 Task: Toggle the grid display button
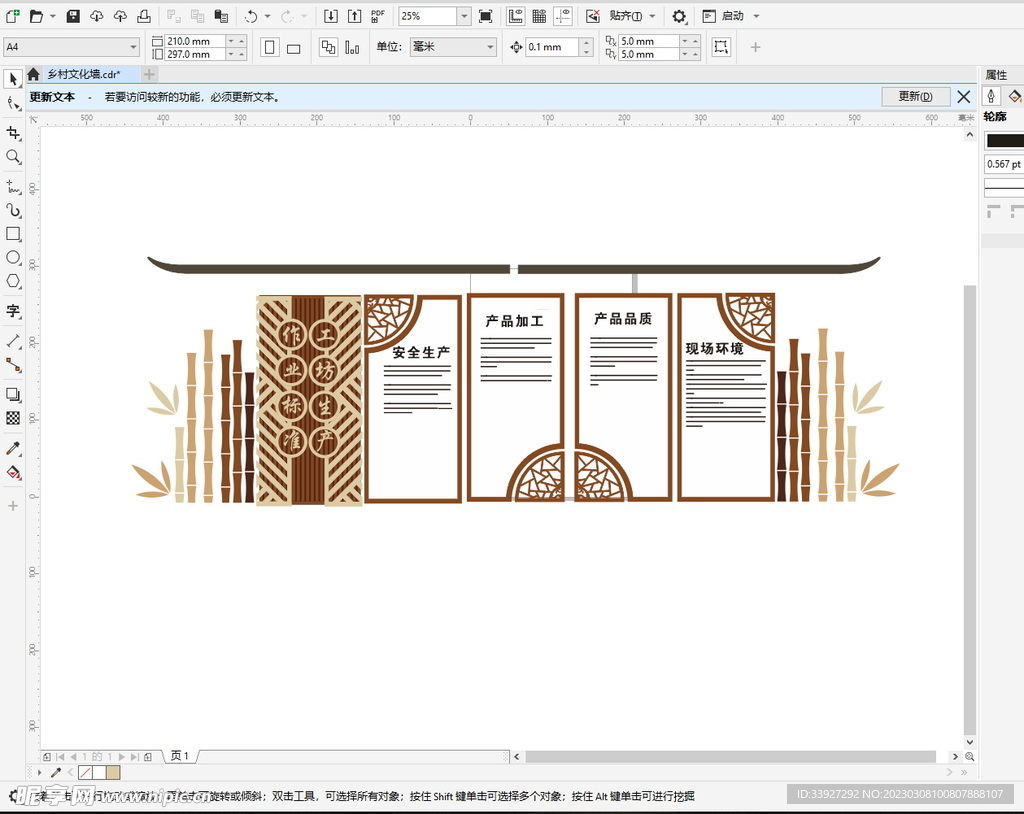[539, 16]
